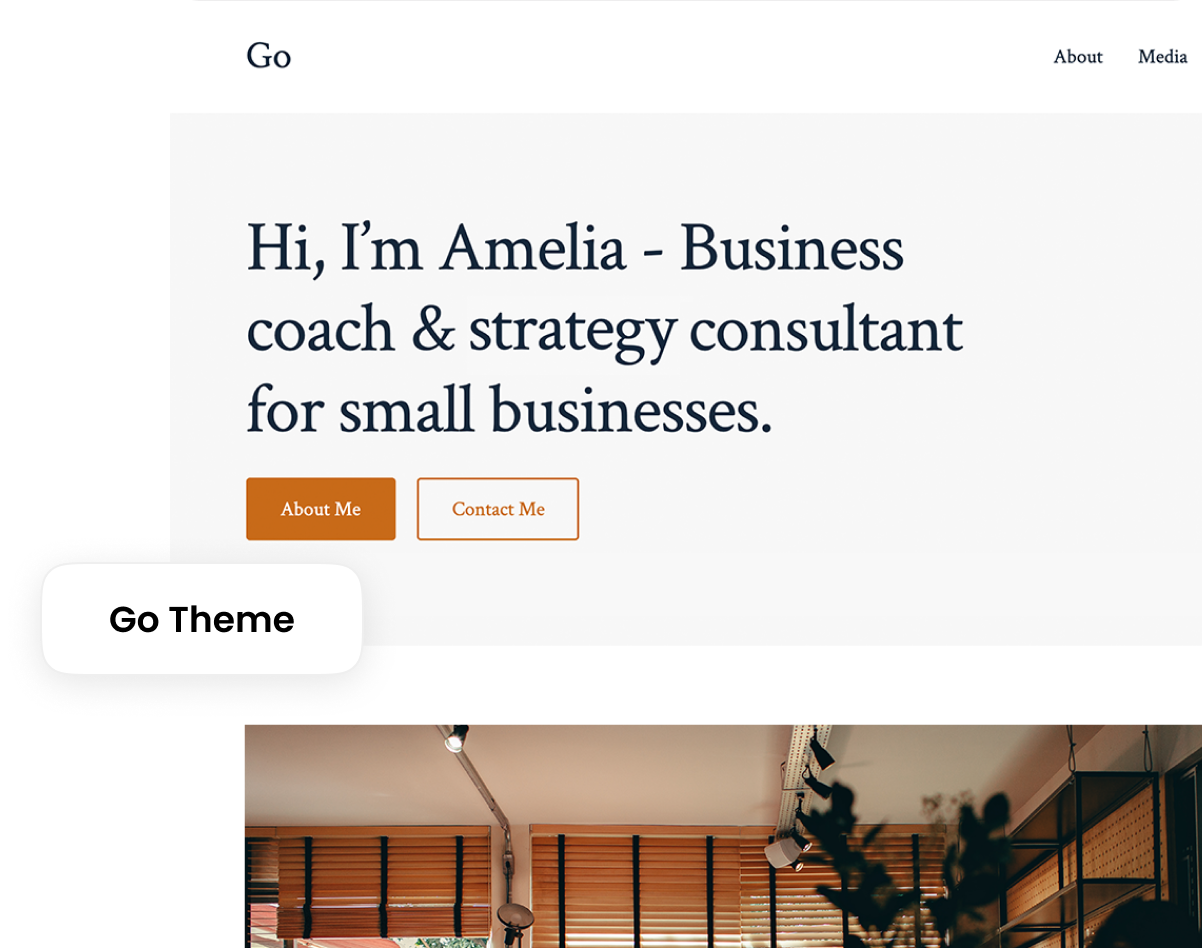The width and height of the screenshot is (1202, 948).
Task: Open the About navigation link
Action: (x=1077, y=57)
